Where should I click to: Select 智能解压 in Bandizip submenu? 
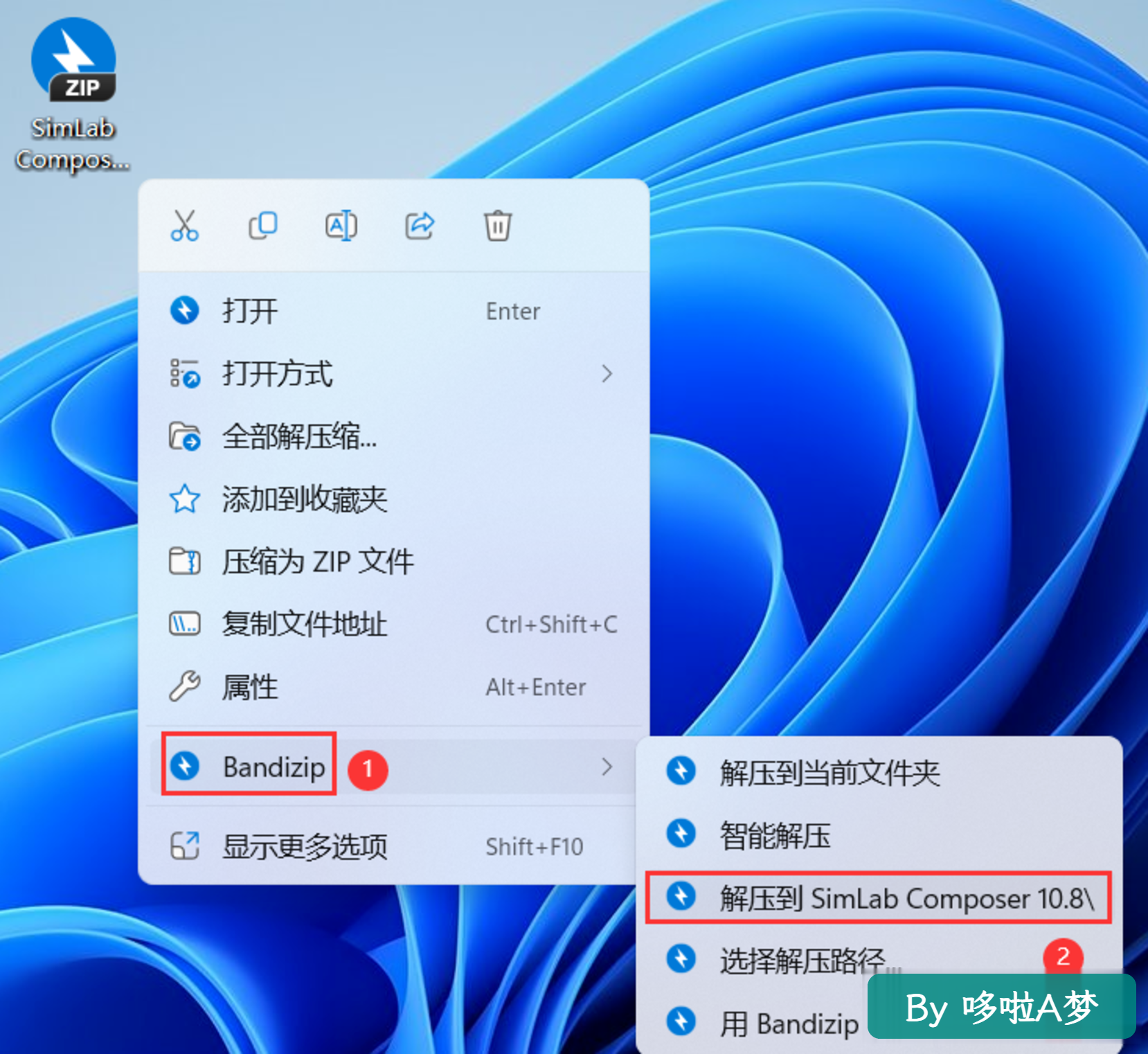coord(878,834)
